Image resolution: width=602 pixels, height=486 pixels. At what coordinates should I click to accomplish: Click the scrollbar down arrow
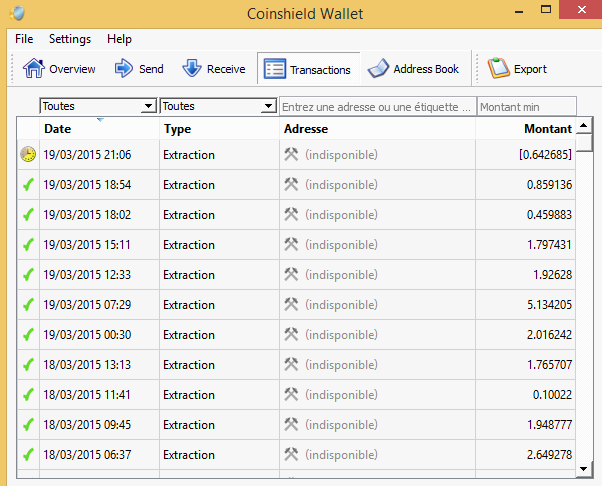[x=584, y=469]
